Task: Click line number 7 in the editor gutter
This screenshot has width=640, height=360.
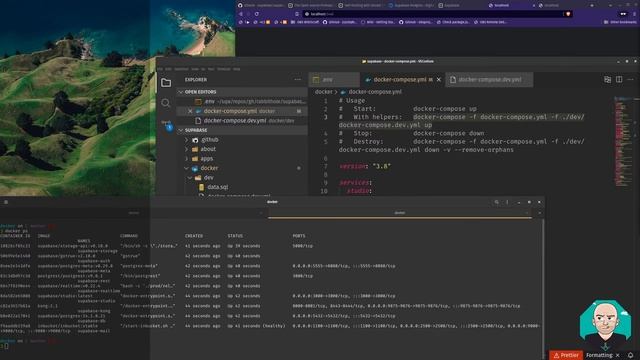Action: [325, 167]
